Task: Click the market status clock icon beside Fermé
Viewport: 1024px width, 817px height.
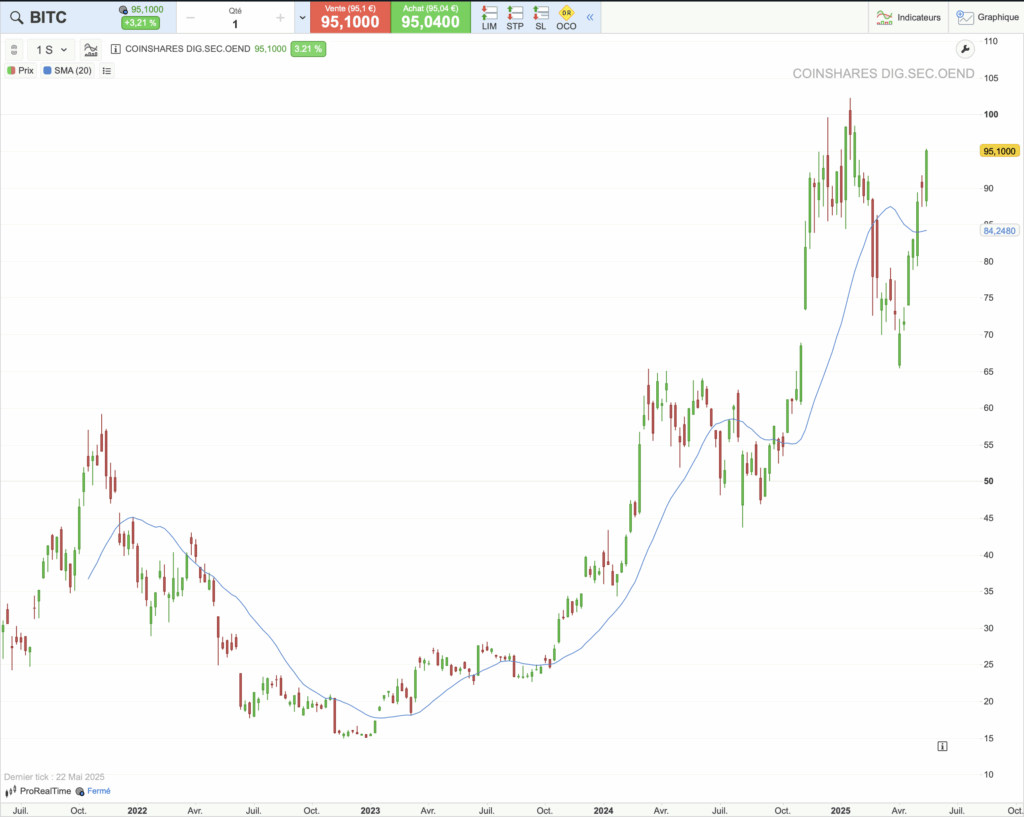Action: (80, 791)
